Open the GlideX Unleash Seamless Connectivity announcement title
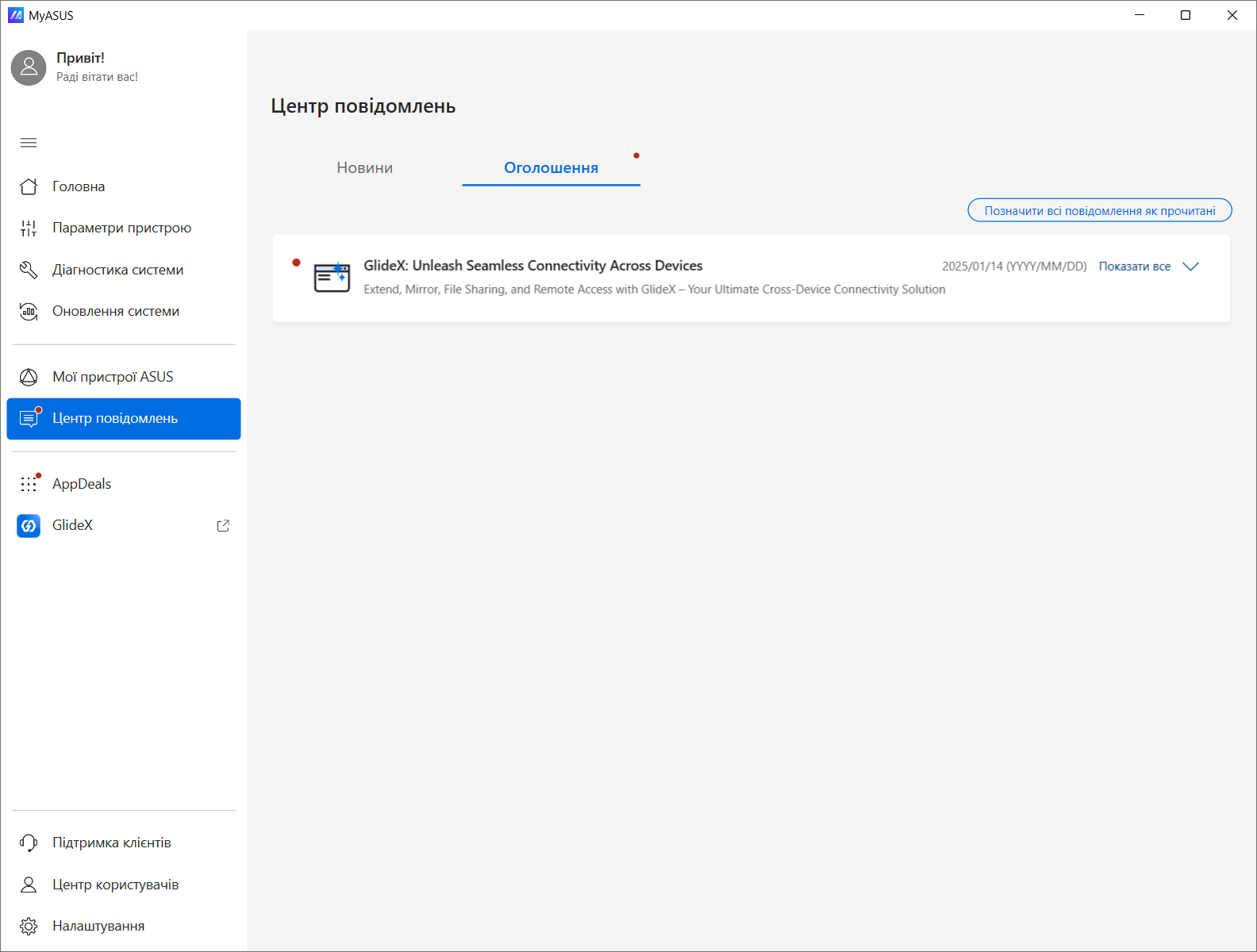This screenshot has width=1257, height=952. pyautogui.click(x=532, y=266)
